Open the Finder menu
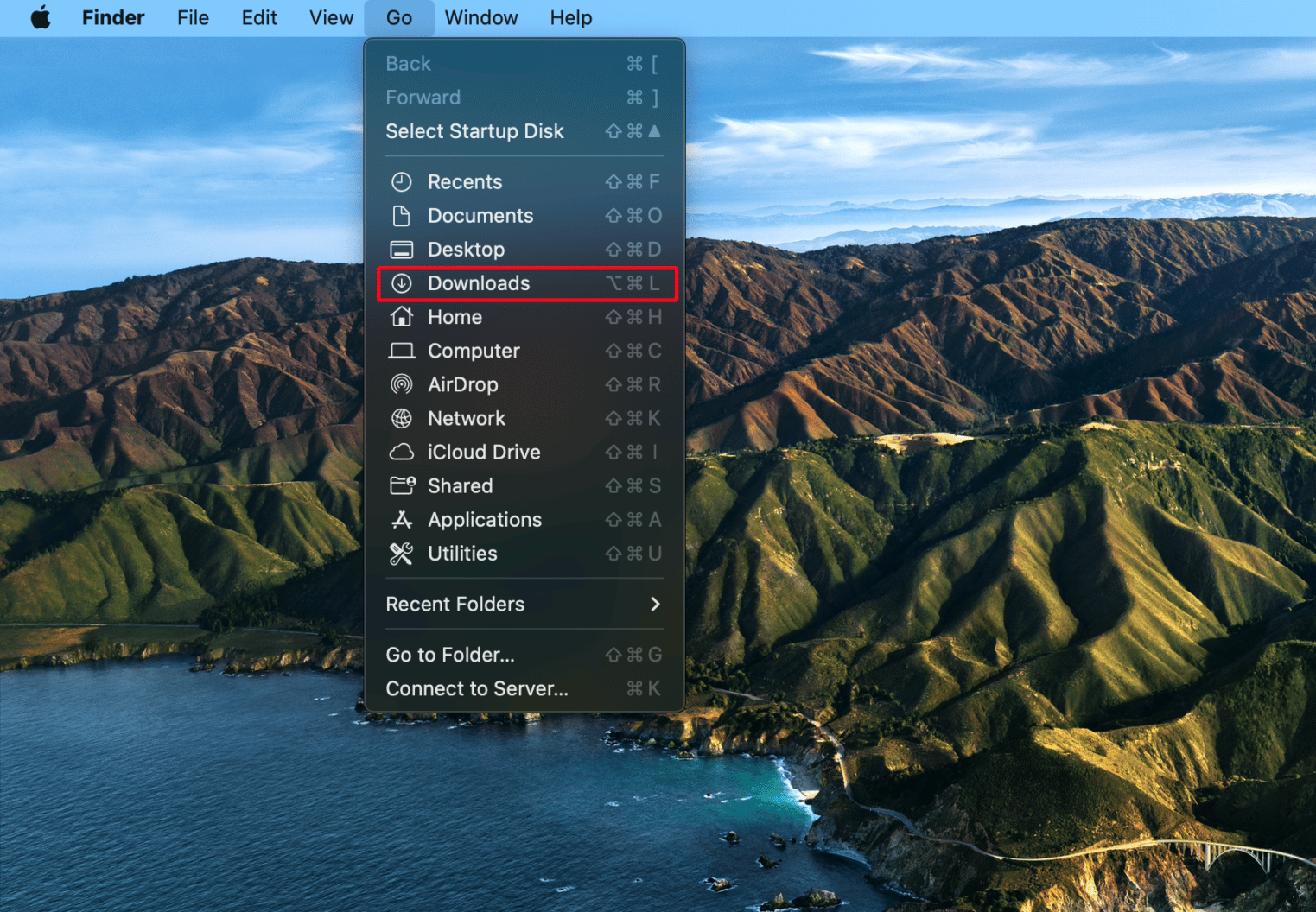This screenshot has height=912, width=1316. click(113, 17)
